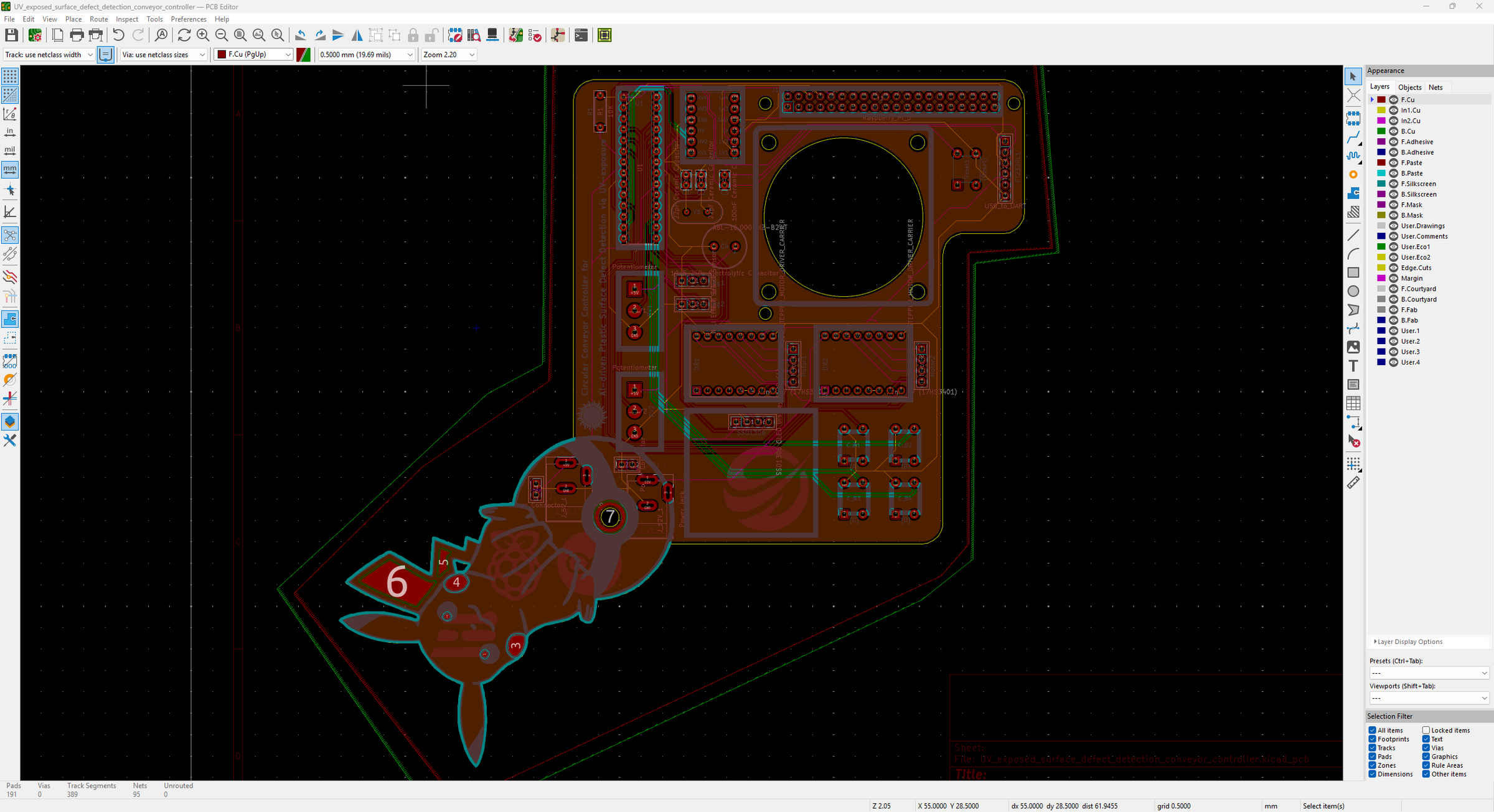Hide the Edge.Cuts layer
1494x812 pixels.
click(1394, 268)
